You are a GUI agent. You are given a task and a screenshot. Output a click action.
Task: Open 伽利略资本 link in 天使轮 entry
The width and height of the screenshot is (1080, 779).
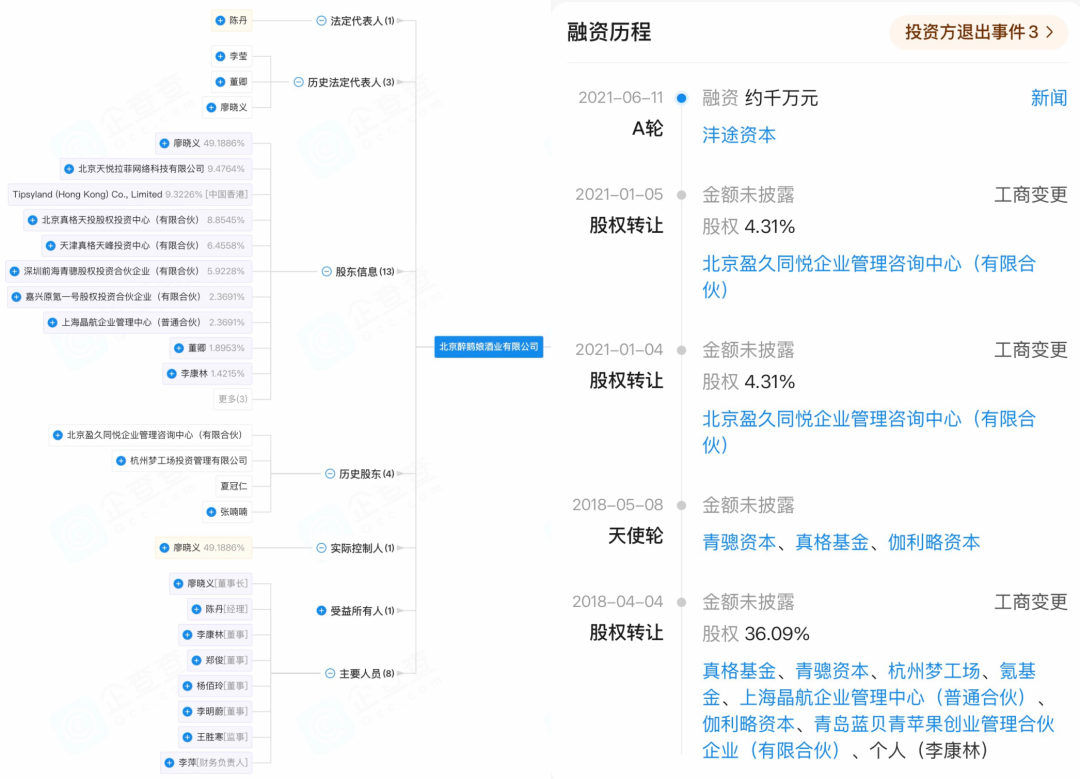933,542
